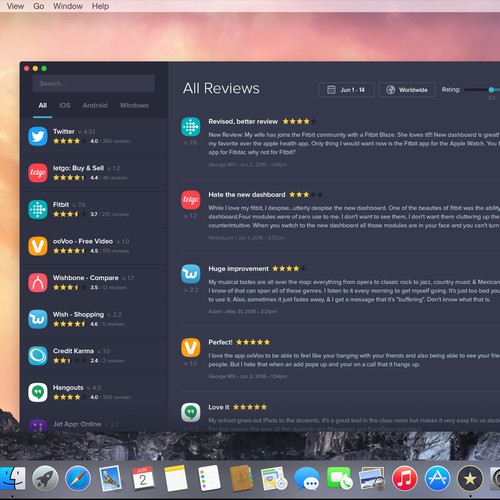Switch to the All platforms tab
Viewport: 500px width, 500px height.
[43, 105]
